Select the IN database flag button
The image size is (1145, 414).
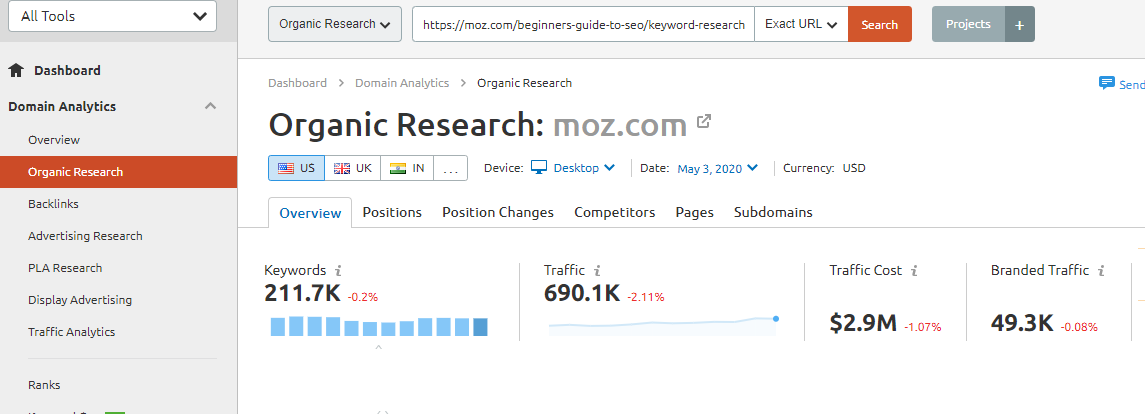407,168
